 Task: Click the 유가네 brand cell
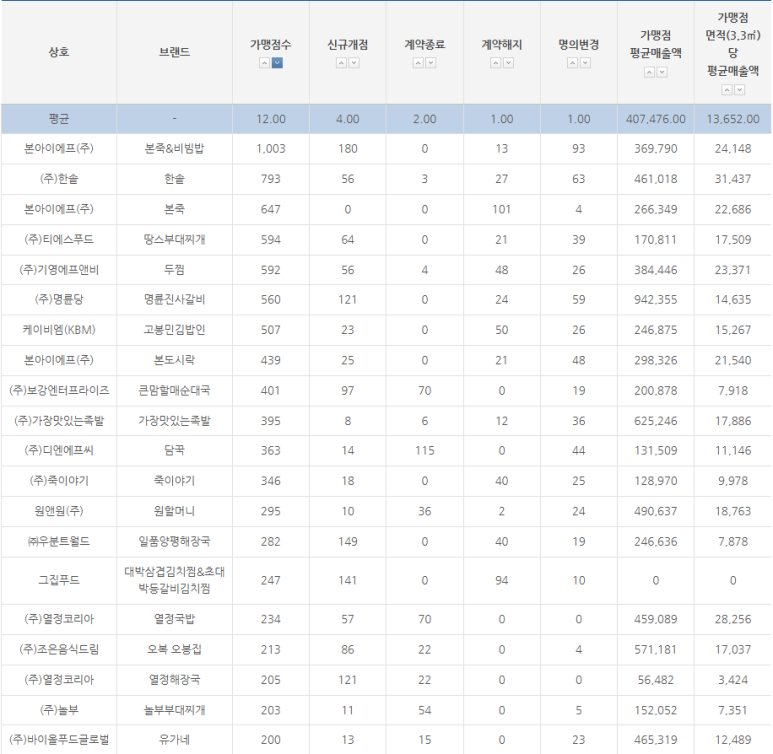coord(175,740)
